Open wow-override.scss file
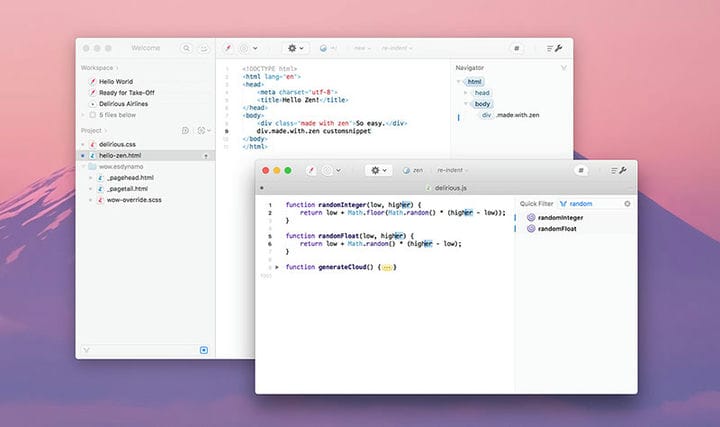Image resolution: width=720 pixels, height=427 pixels. point(134,200)
